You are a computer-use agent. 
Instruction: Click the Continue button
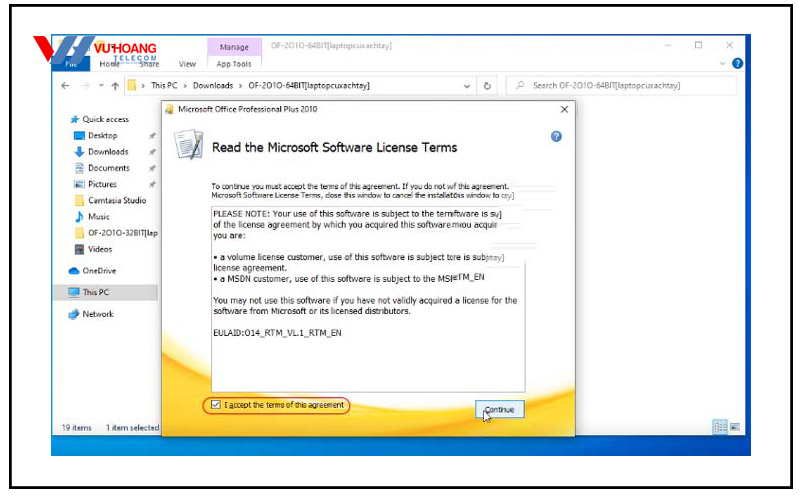(x=499, y=410)
